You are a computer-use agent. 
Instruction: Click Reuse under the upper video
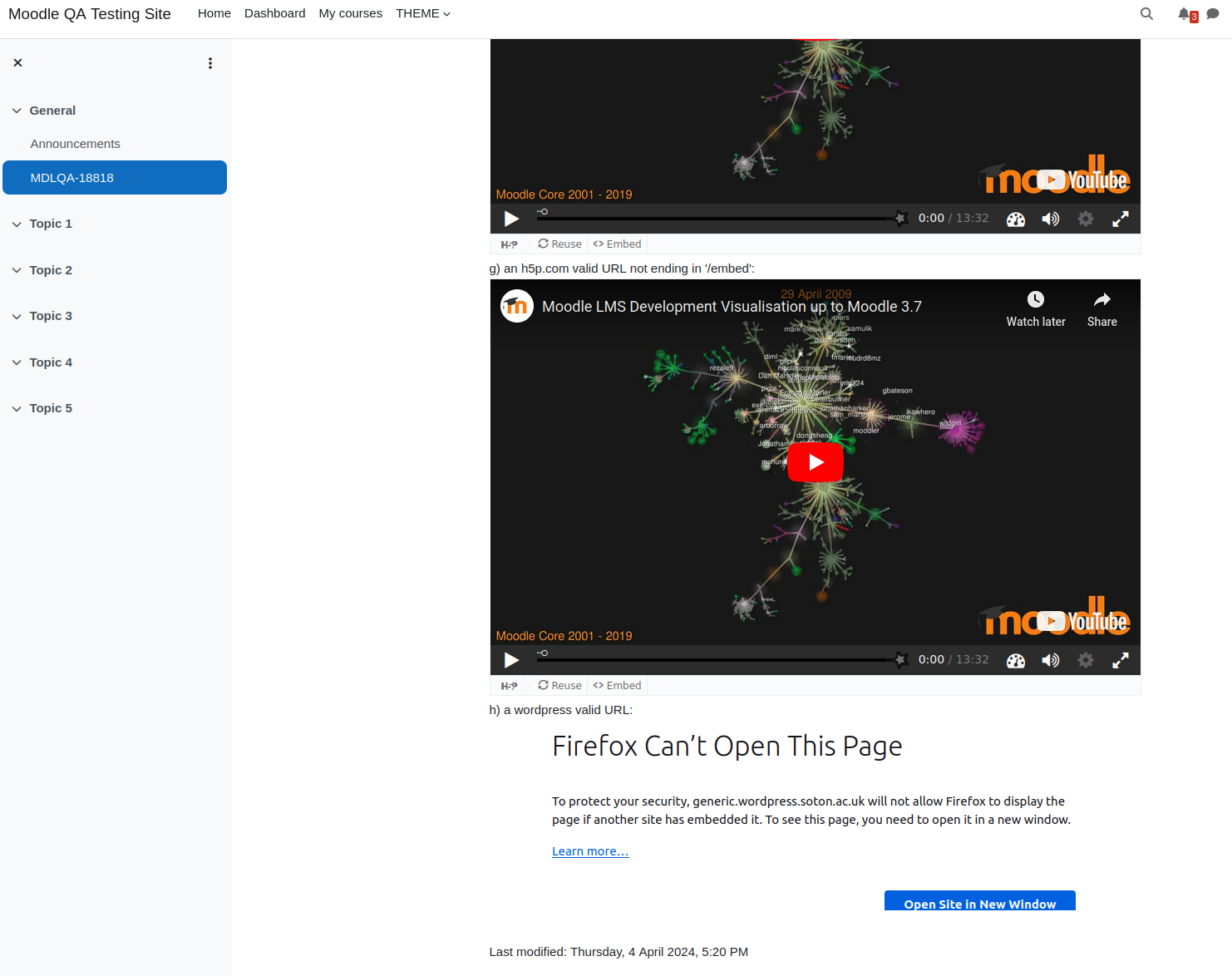559,244
